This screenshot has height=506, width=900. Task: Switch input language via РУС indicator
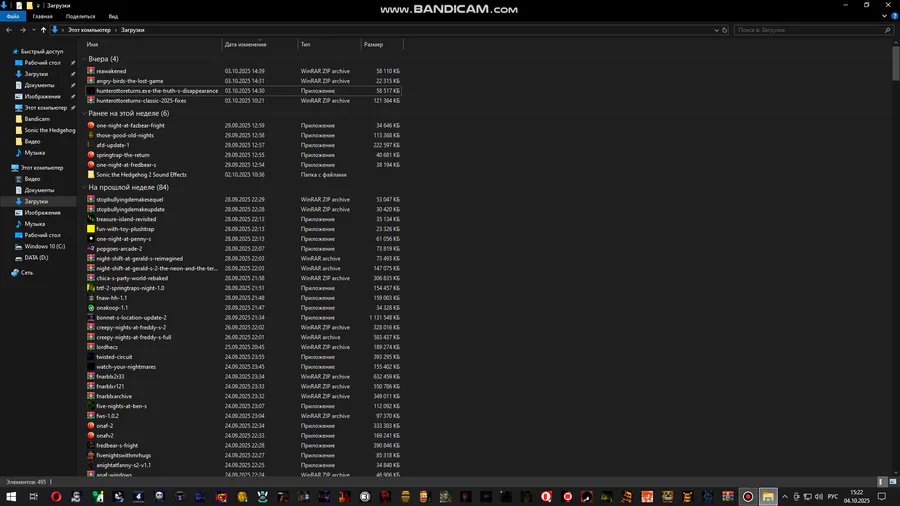(832, 496)
